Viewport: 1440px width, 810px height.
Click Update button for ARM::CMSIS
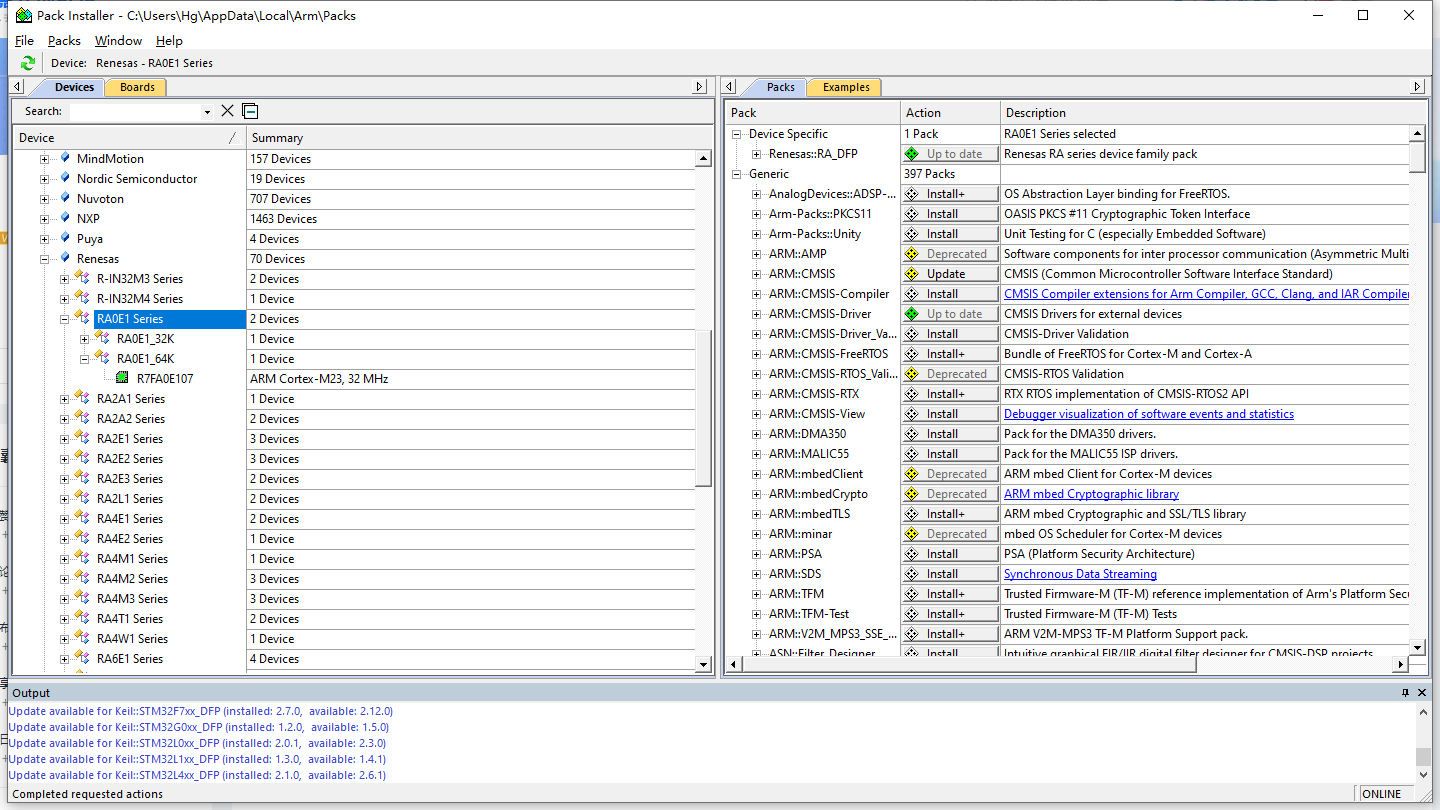pos(949,274)
